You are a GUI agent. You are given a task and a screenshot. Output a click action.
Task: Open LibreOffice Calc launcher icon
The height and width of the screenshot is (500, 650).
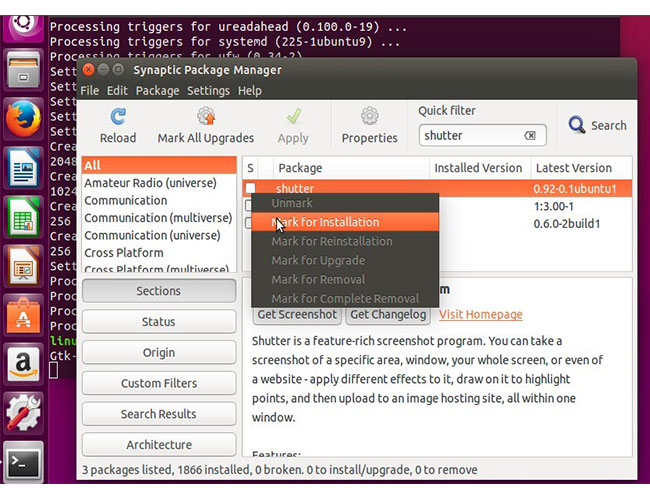coord(23,217)
